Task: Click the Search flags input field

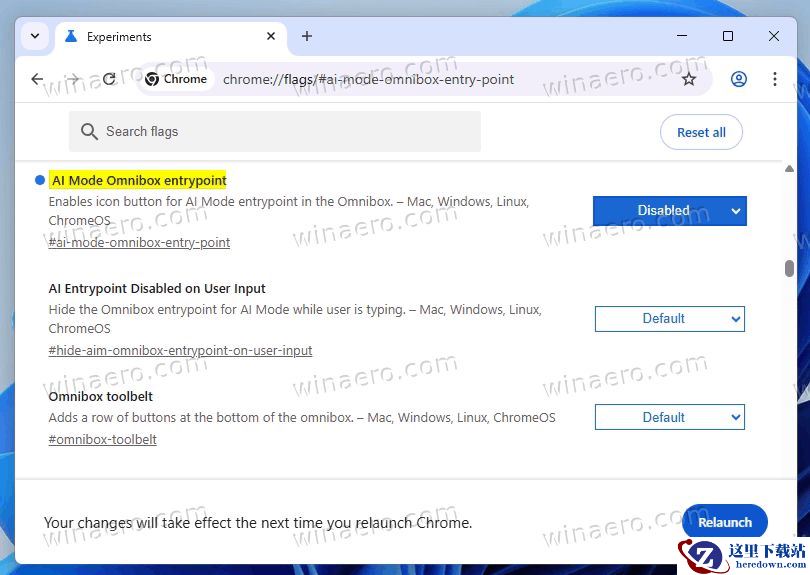Action: (x=275, y=131)
